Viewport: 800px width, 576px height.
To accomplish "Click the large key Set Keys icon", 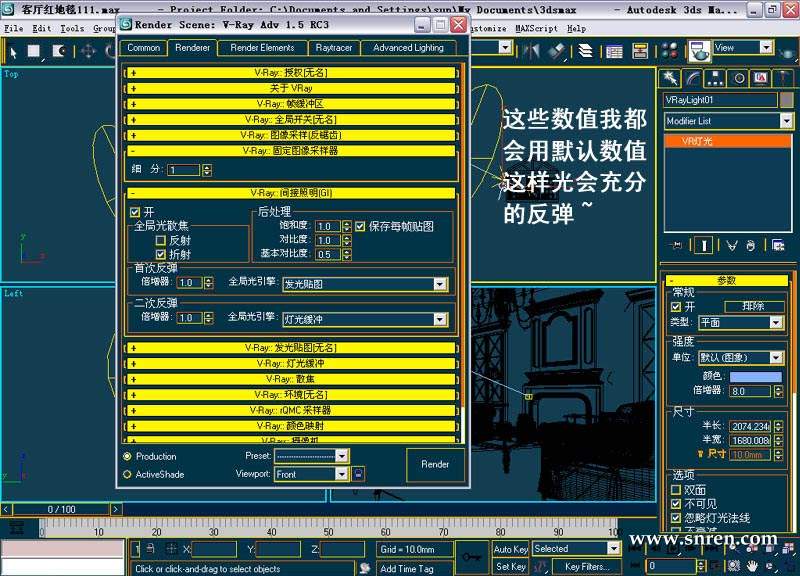I will 471,557.
